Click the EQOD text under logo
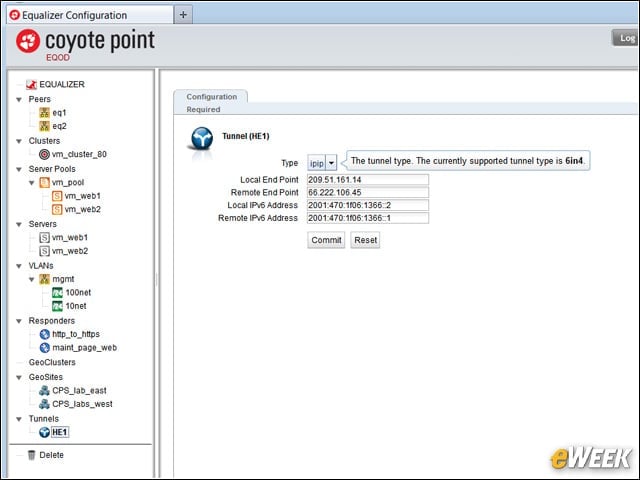 tap(58, 58)
